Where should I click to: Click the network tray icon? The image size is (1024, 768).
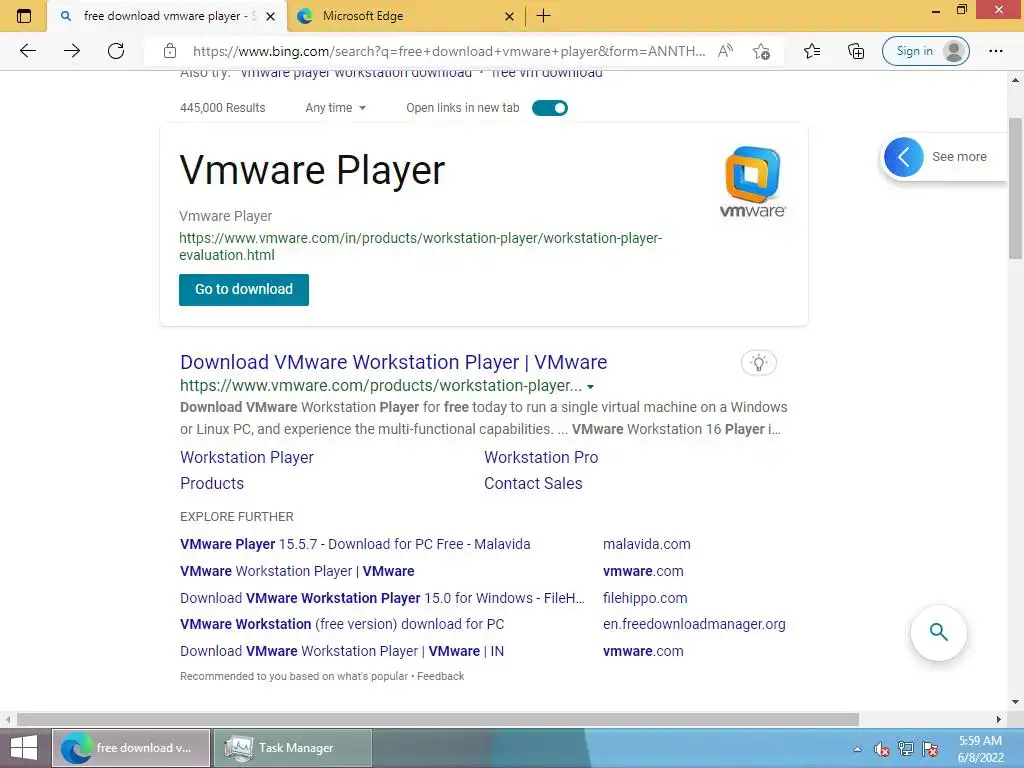tap(906, 749)
